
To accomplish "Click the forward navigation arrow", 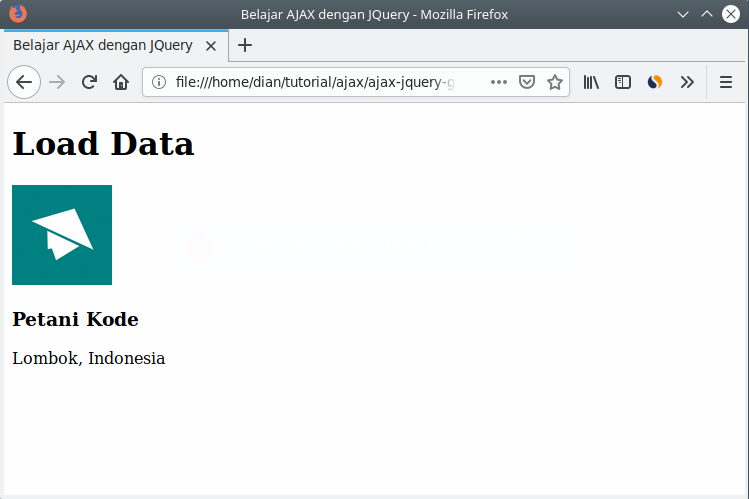I will (x=57, y=82).
